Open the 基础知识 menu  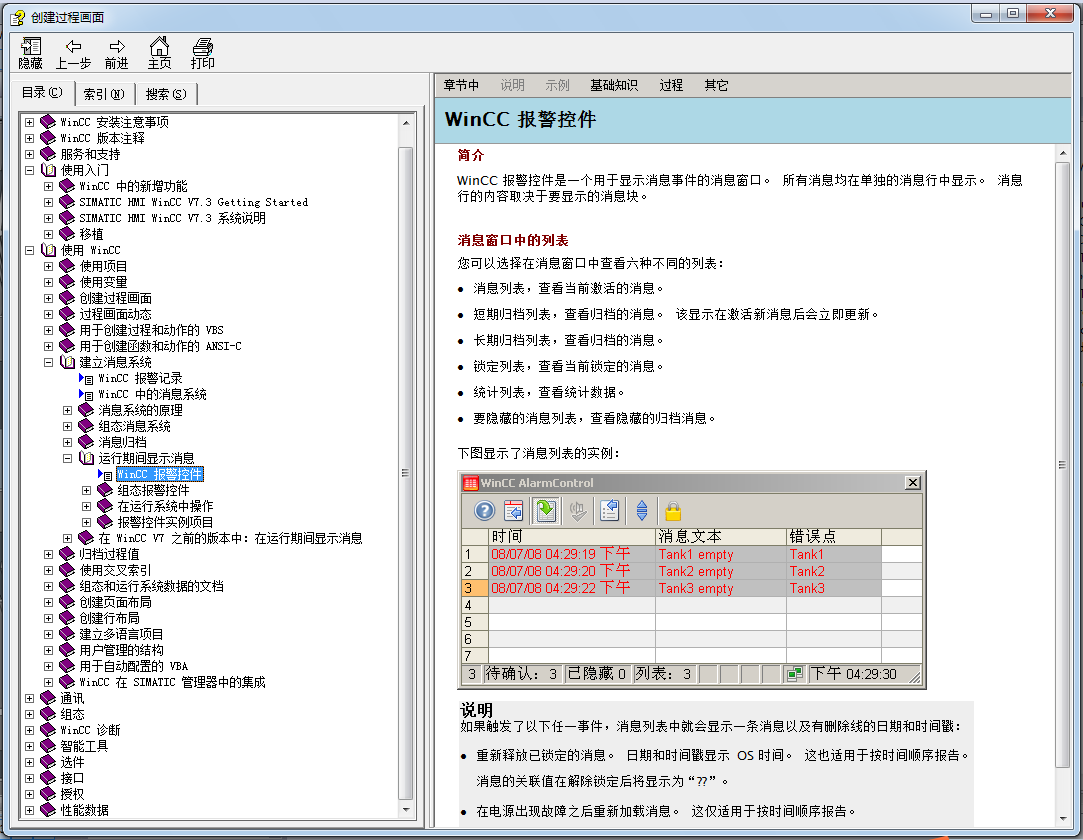614,85
